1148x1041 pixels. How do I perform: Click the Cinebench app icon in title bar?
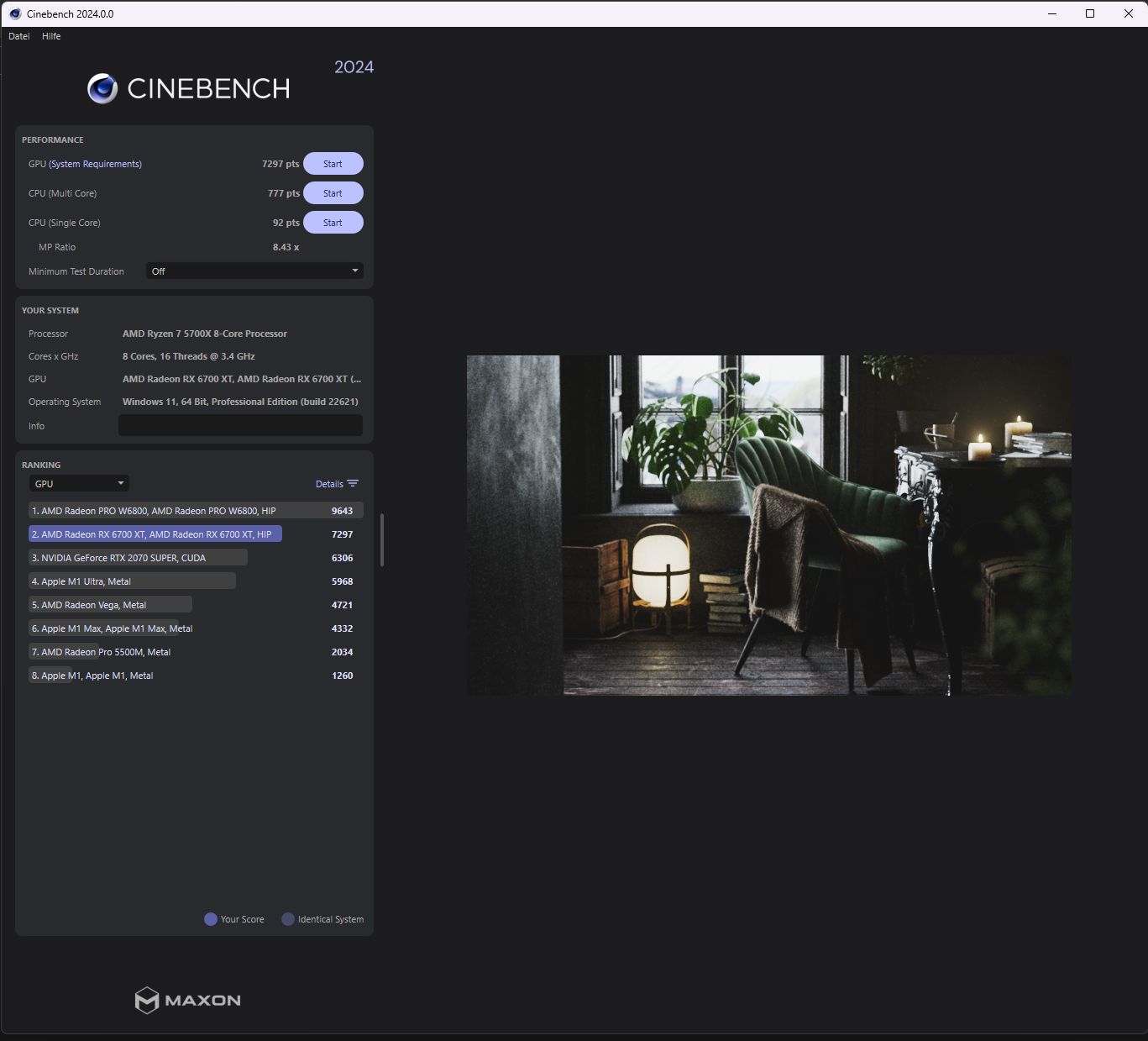tap(15, 13)
